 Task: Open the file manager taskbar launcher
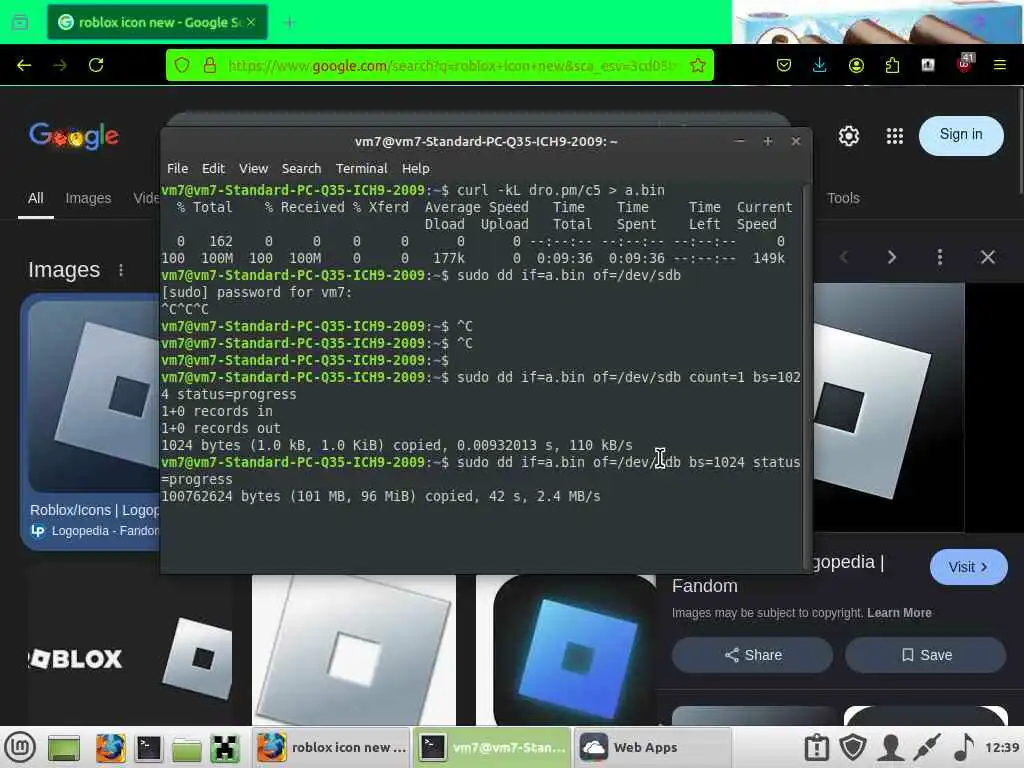tap(186, 748)
